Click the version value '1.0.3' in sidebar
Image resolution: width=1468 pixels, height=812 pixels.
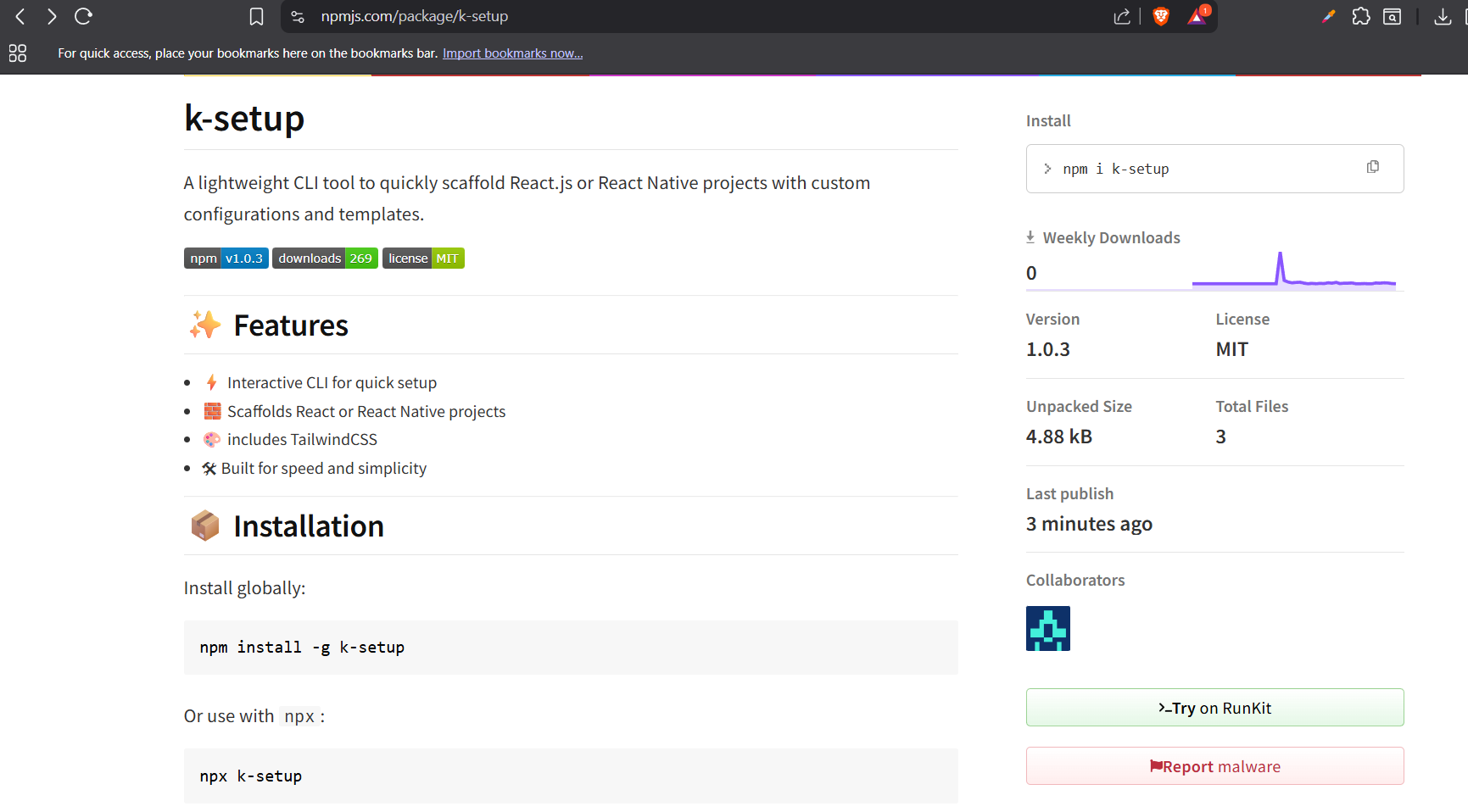coord(1048,349)
